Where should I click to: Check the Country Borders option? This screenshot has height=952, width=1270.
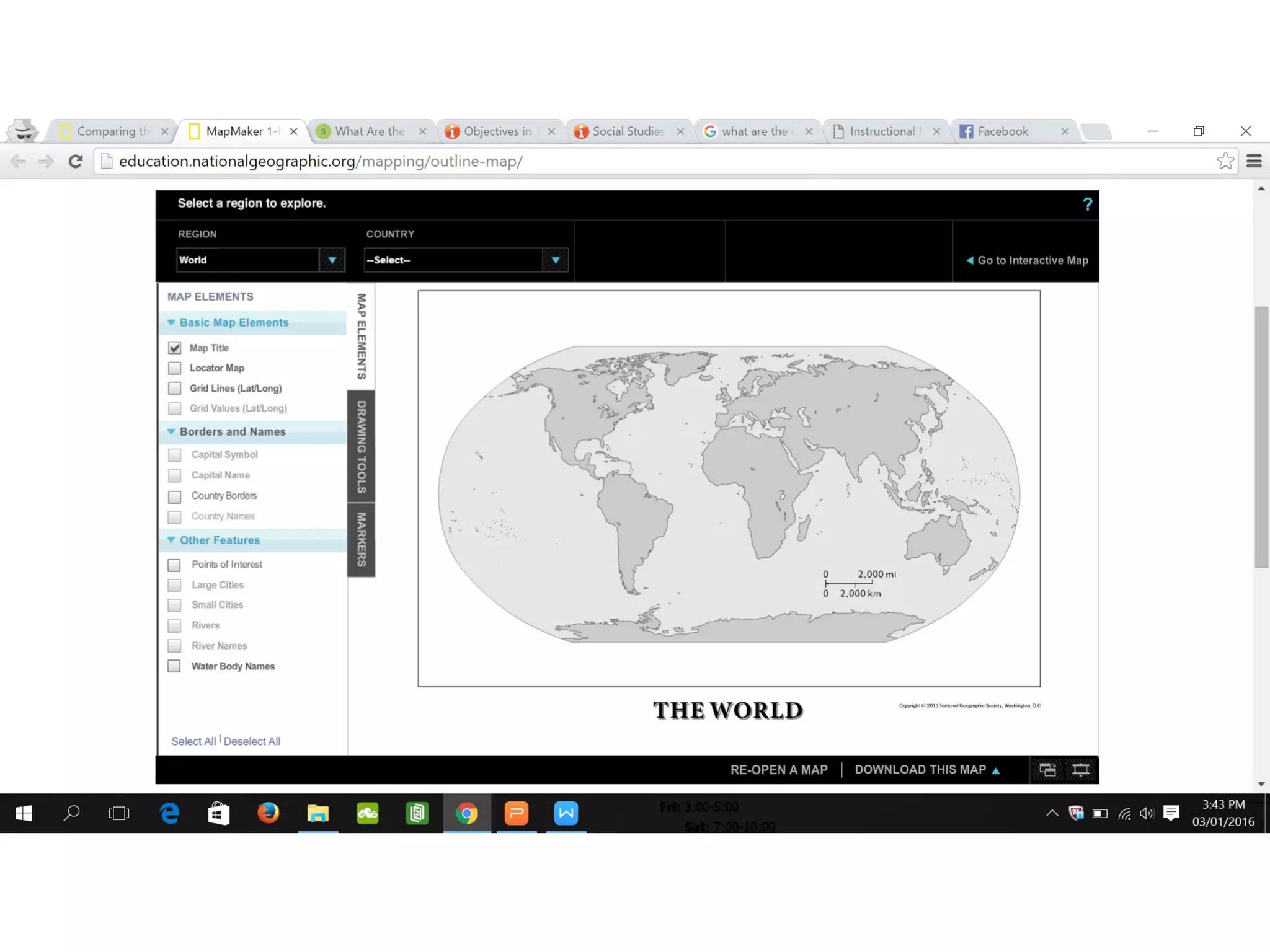pos(175,496)
